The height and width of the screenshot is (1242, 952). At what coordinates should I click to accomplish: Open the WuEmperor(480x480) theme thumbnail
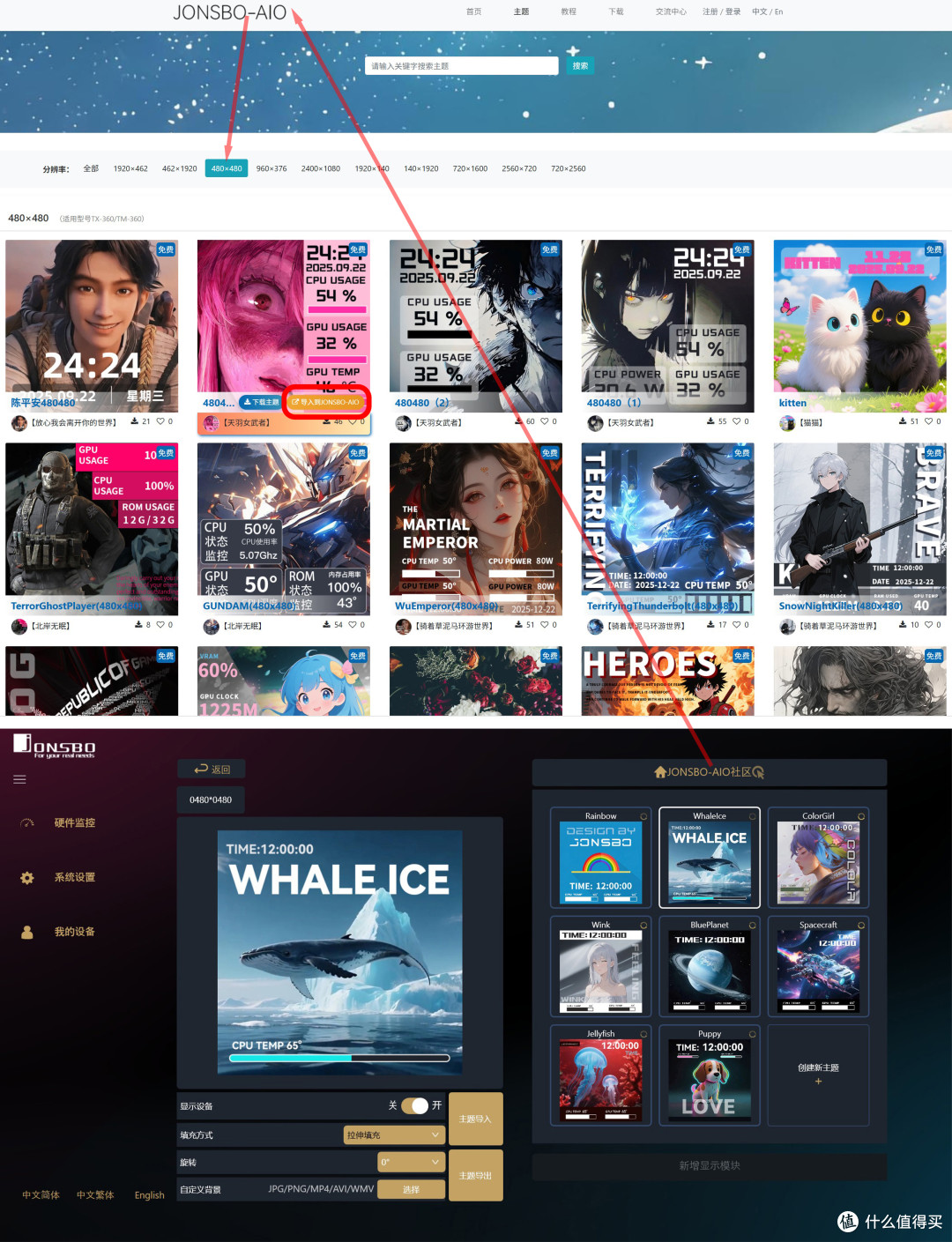point(476,528)
